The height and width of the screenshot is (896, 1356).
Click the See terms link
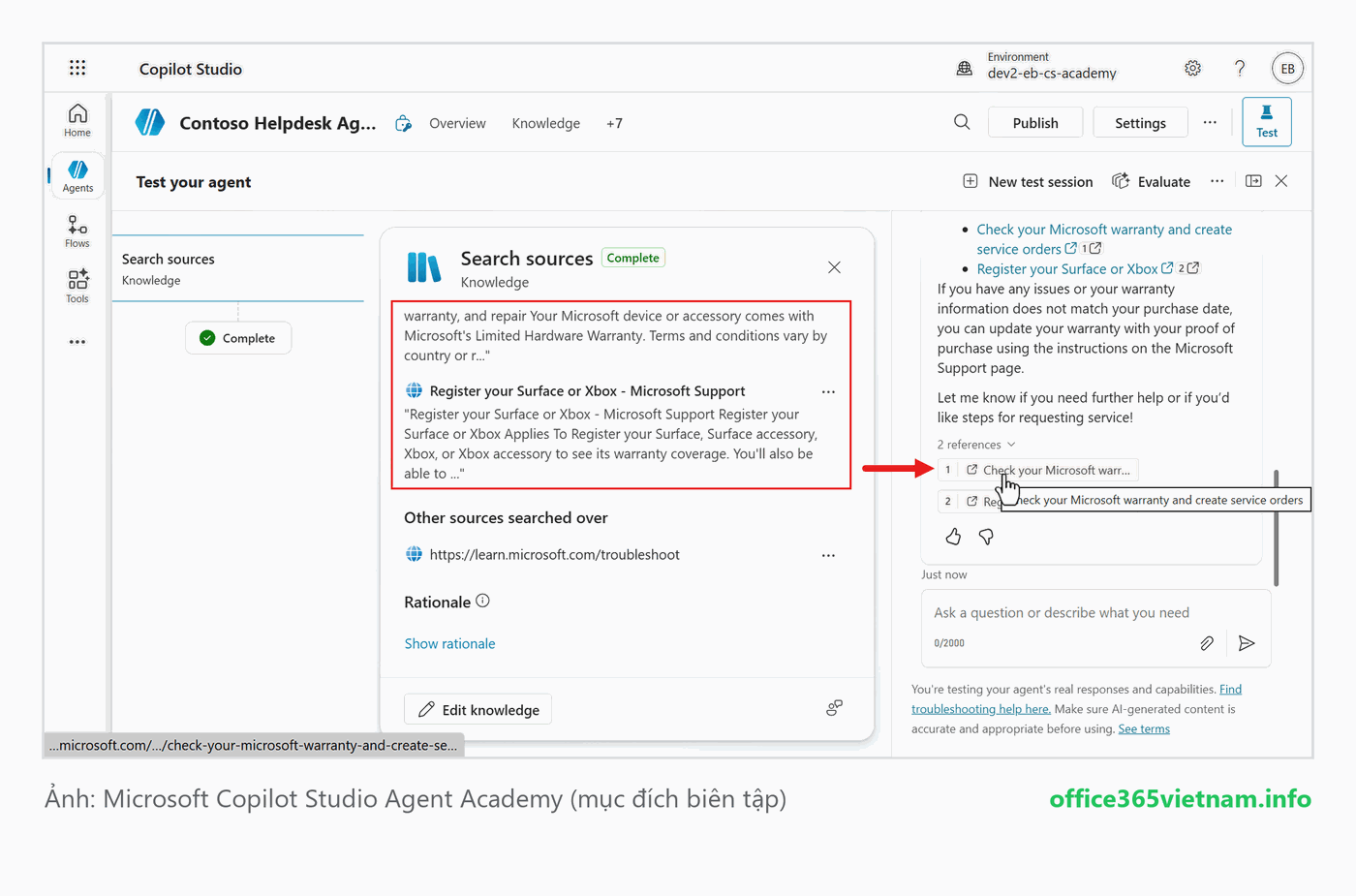1144,728
